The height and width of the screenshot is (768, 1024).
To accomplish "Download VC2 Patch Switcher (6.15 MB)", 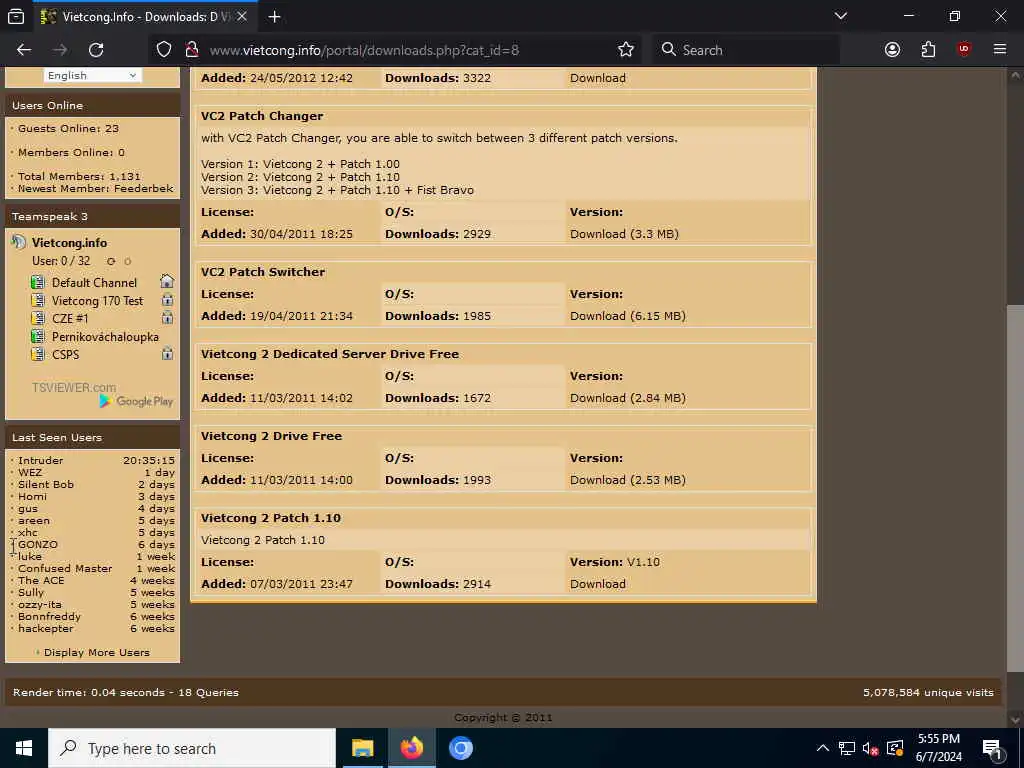I will (x=628, y=315).
